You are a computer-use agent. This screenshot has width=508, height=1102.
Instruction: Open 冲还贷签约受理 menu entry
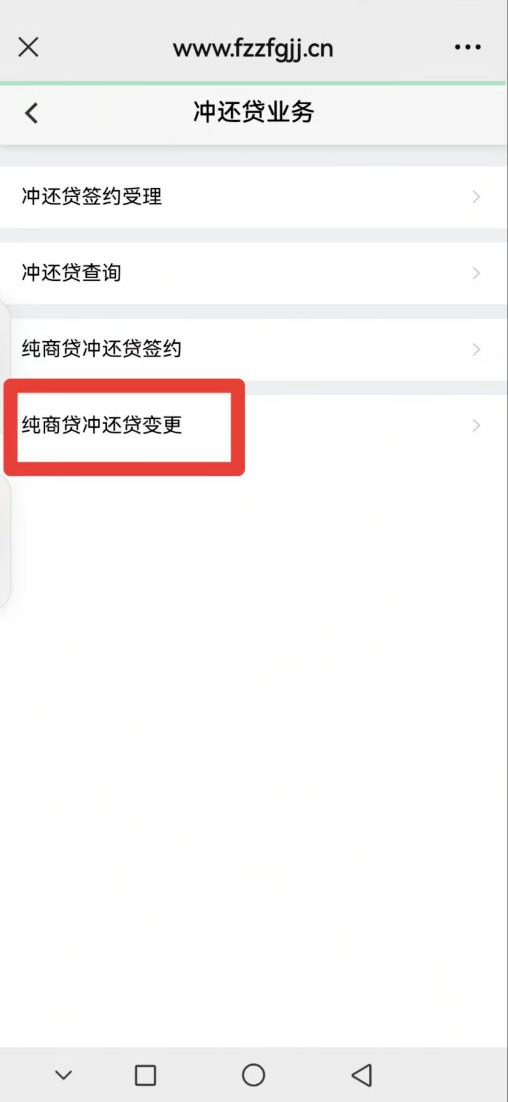click(x=254, y=197)
